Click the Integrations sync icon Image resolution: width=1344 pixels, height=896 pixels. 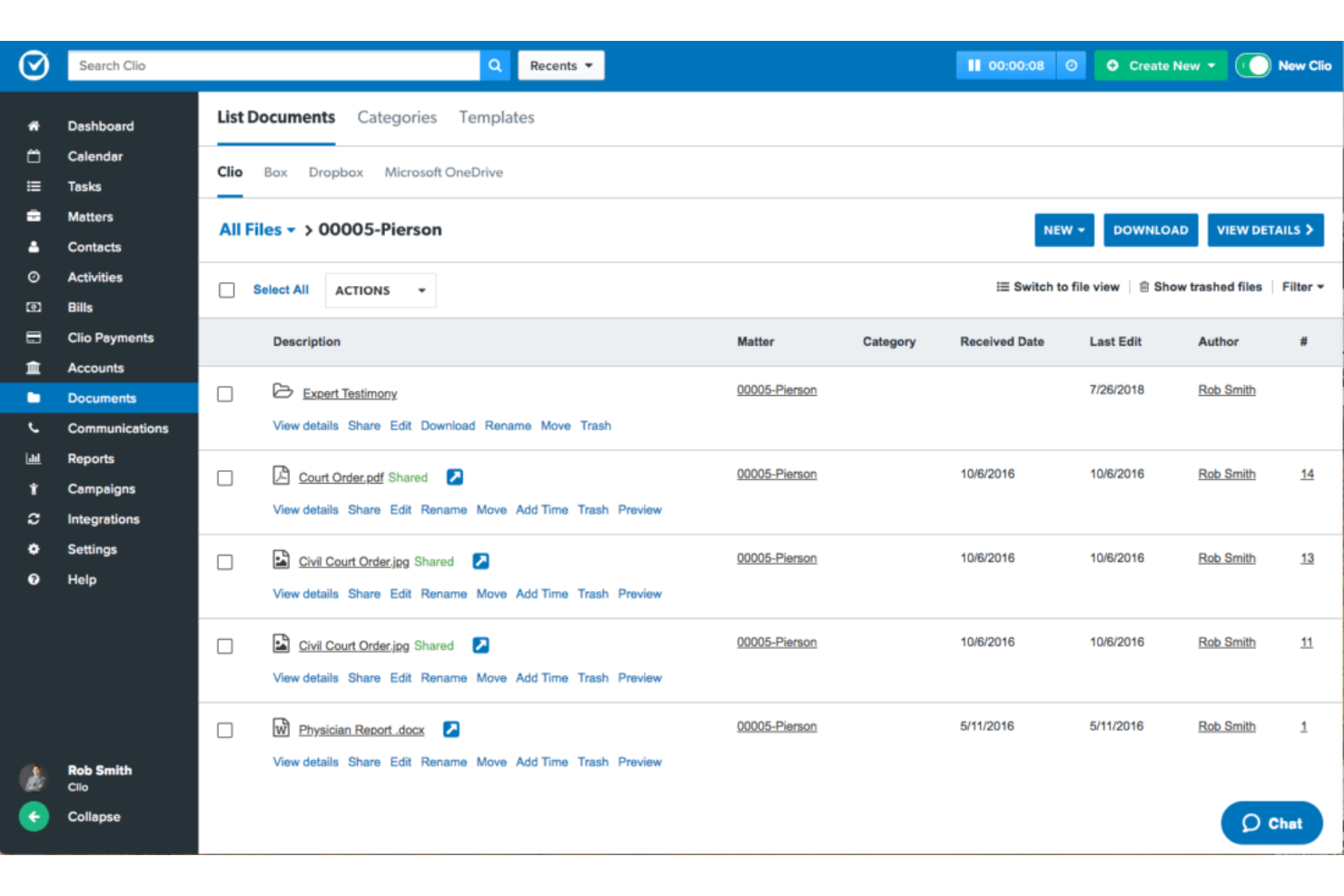[34, 518]
